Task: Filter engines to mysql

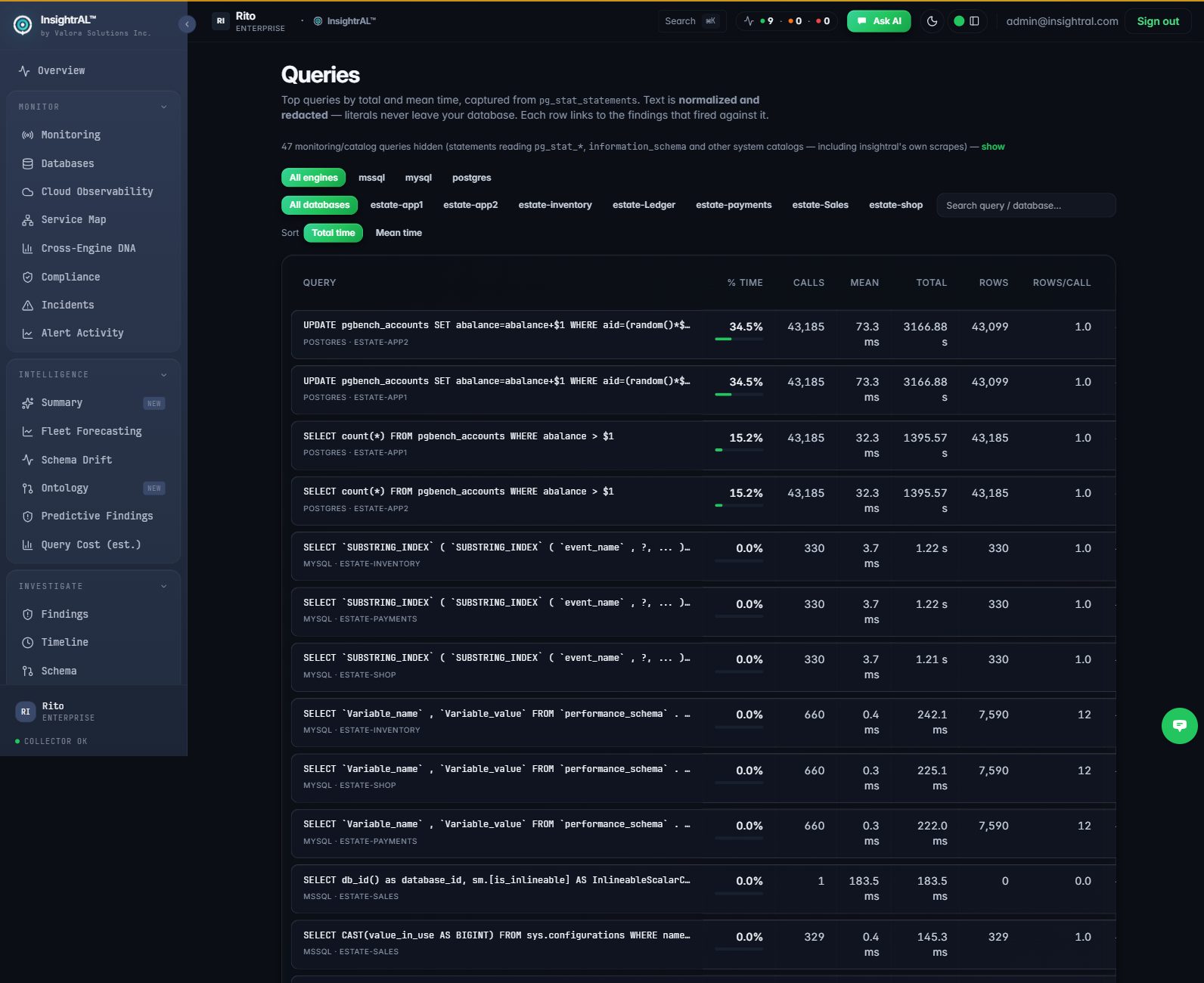Action: tap(418, 178)
